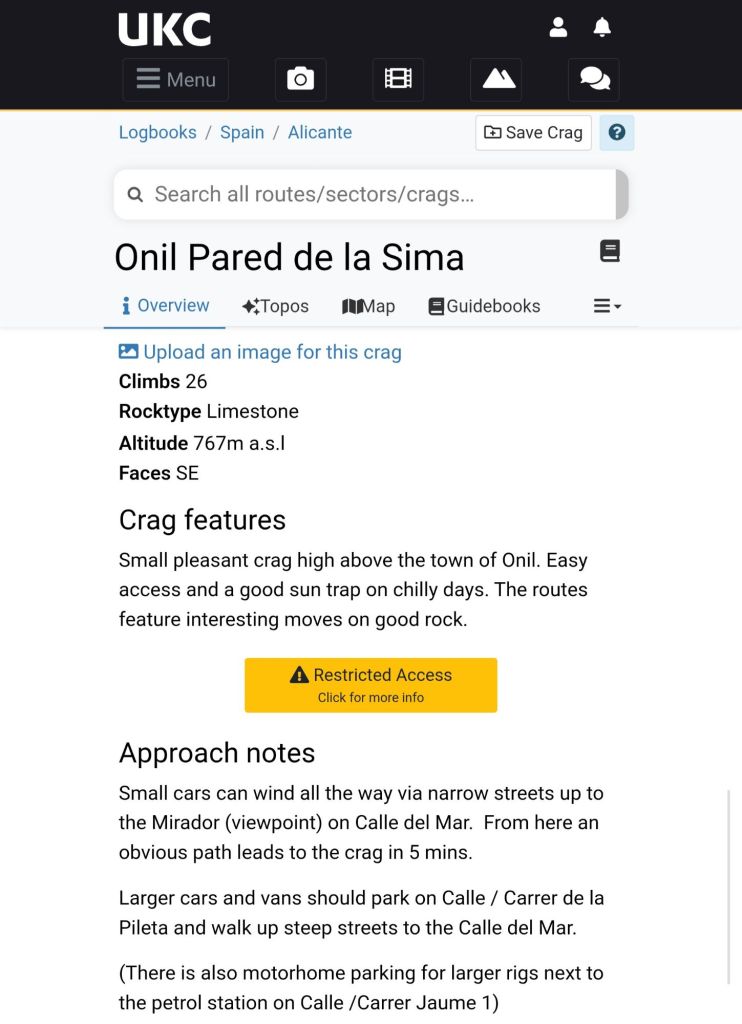Viewport: 742px width, 1024px height.
Task: Open the photos camera icon
Action: pyautogui.click(x=300, y=80)
